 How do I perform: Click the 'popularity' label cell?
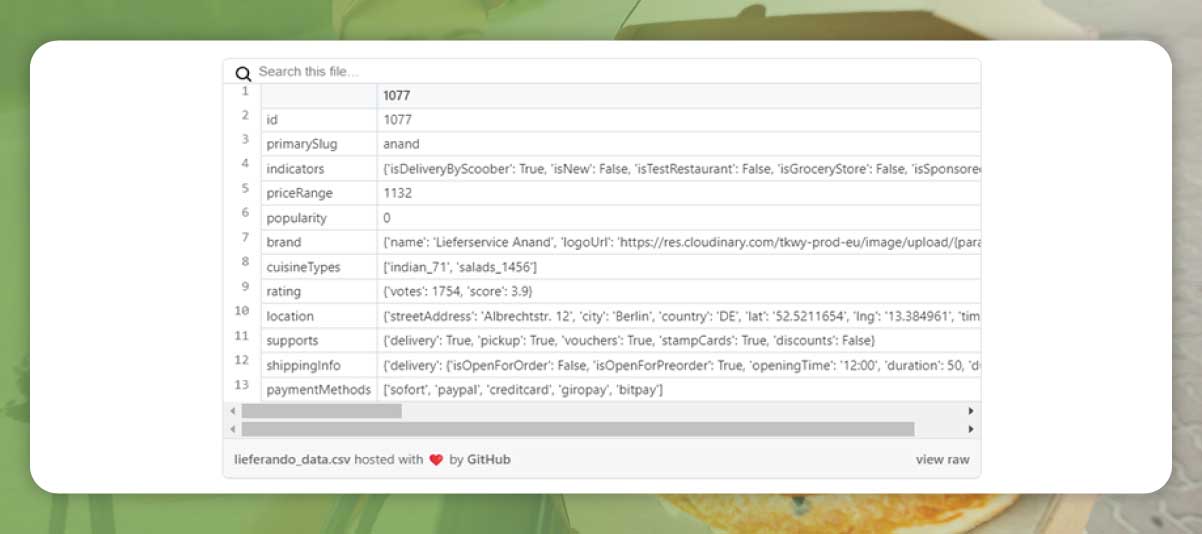coord(319,218)
